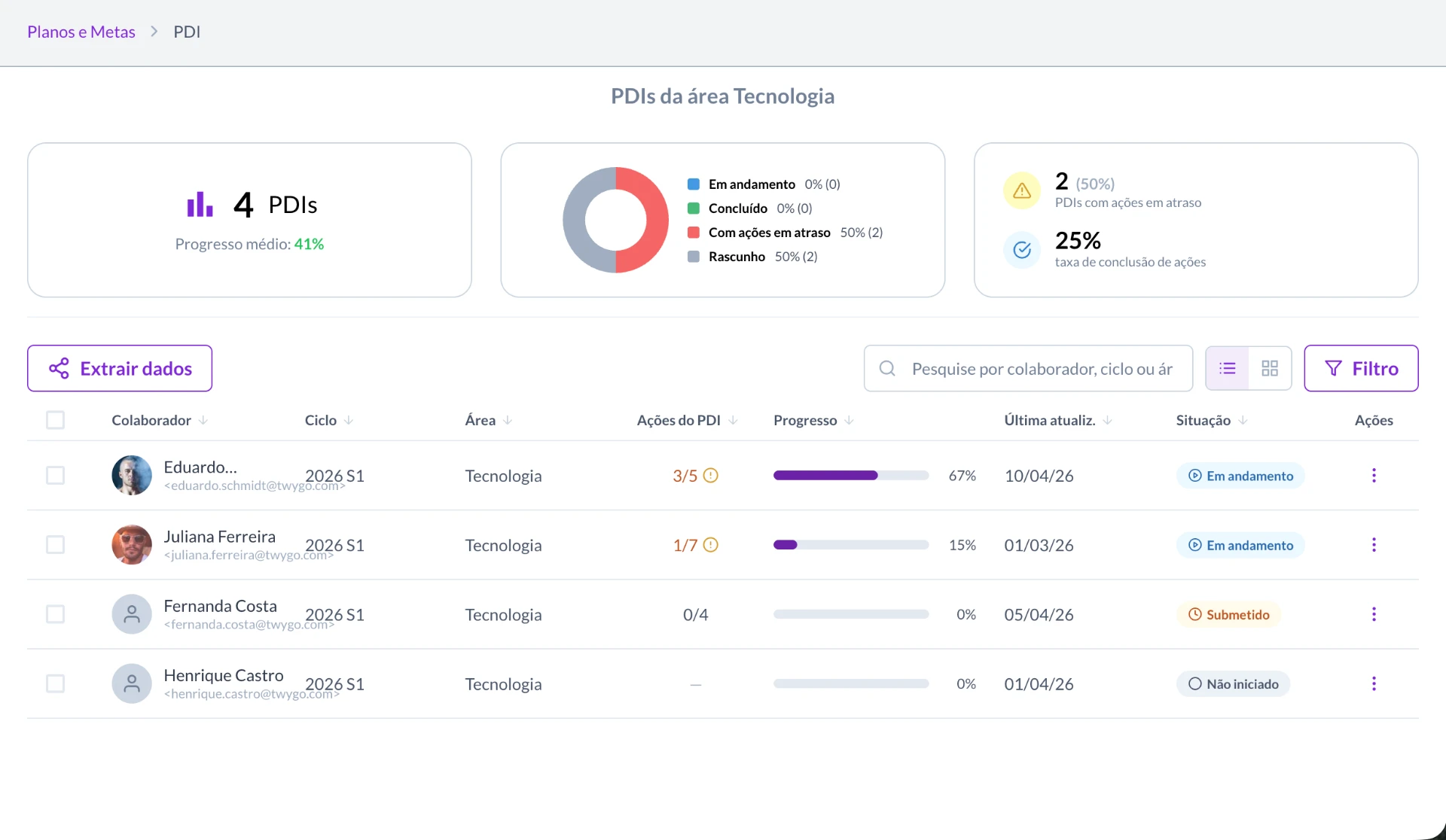The width and height of the screenshot is (1446, 840).
Task: Click the Em andamento blue legend swatch
Action: [694, 184]
